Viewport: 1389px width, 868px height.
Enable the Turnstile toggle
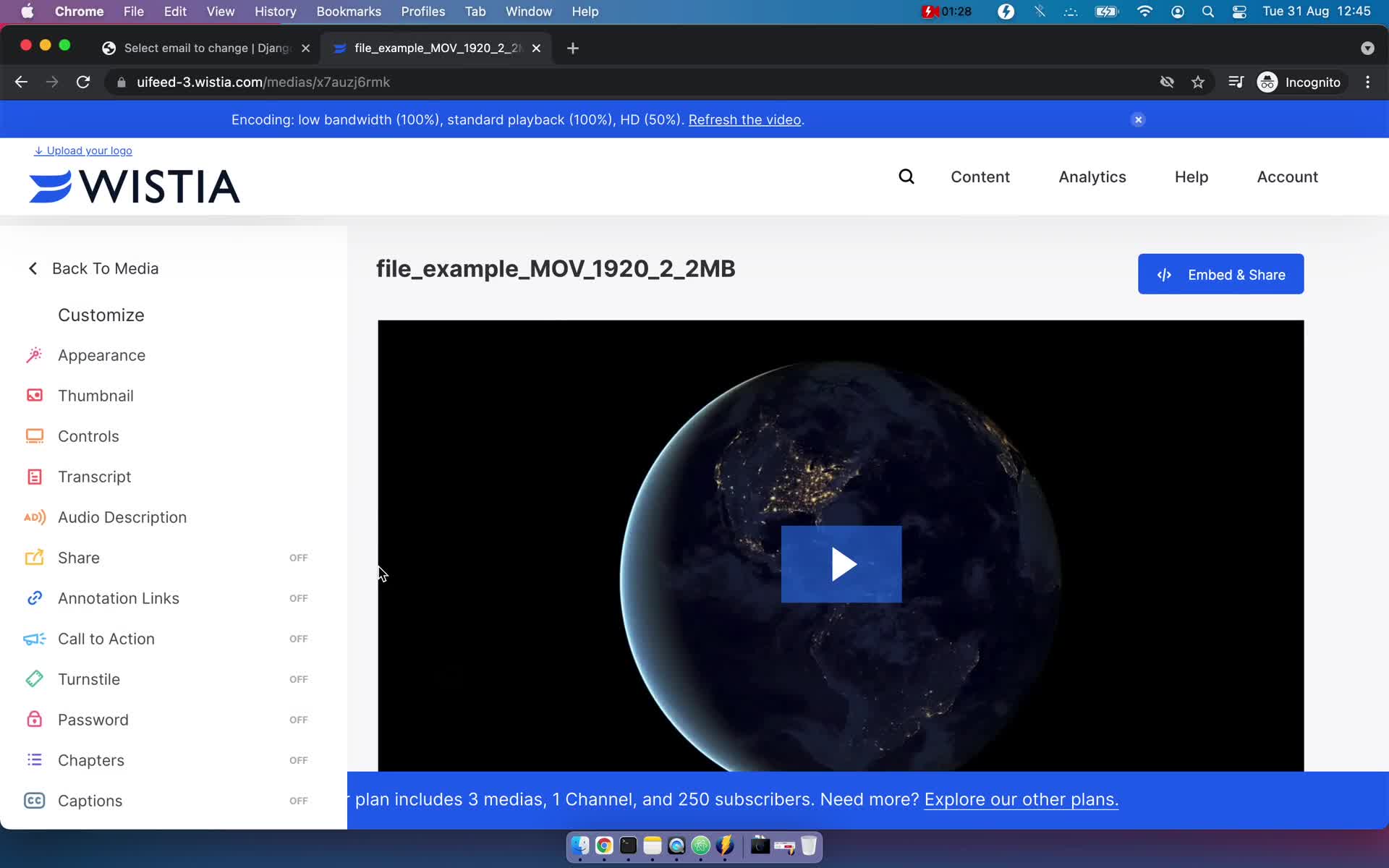[x=298, y=679]
